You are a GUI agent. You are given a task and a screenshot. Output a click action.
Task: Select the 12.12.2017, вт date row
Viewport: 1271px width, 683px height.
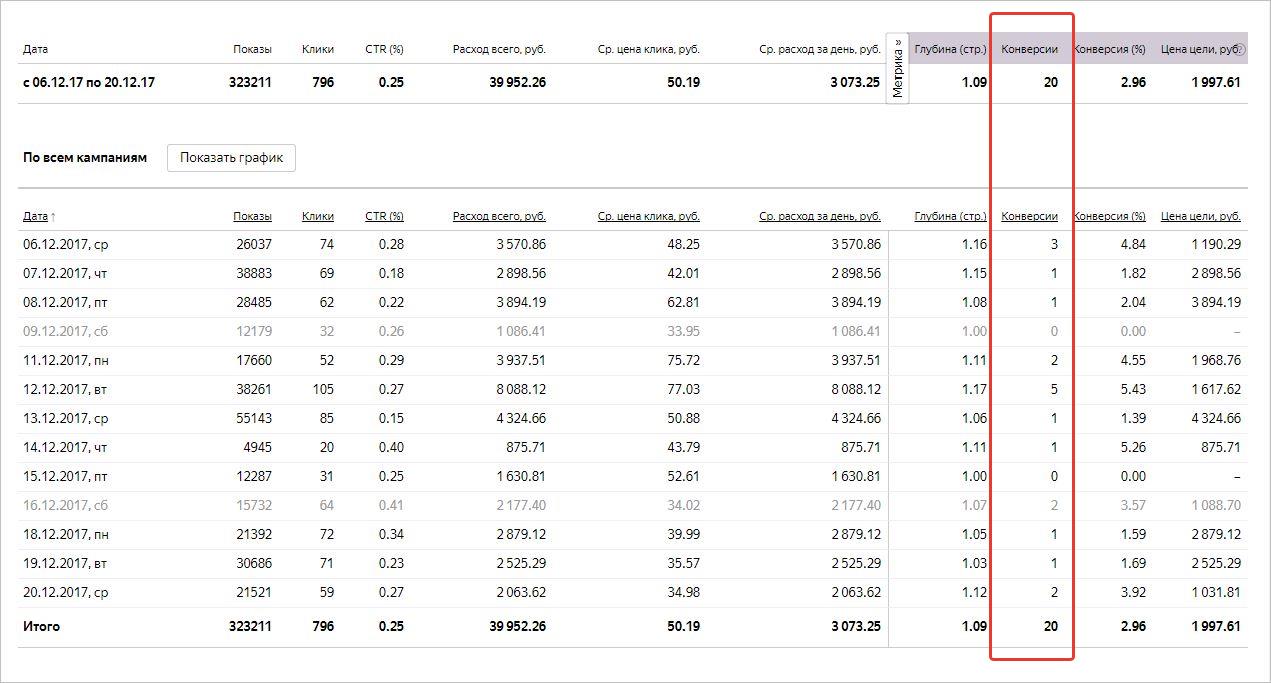(x=66, y=389)
